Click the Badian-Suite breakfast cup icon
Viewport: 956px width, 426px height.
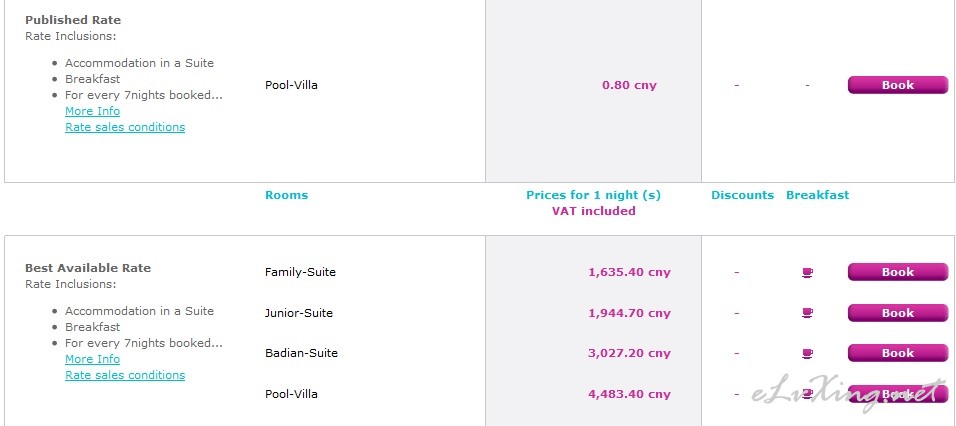(x=807, y=353)
